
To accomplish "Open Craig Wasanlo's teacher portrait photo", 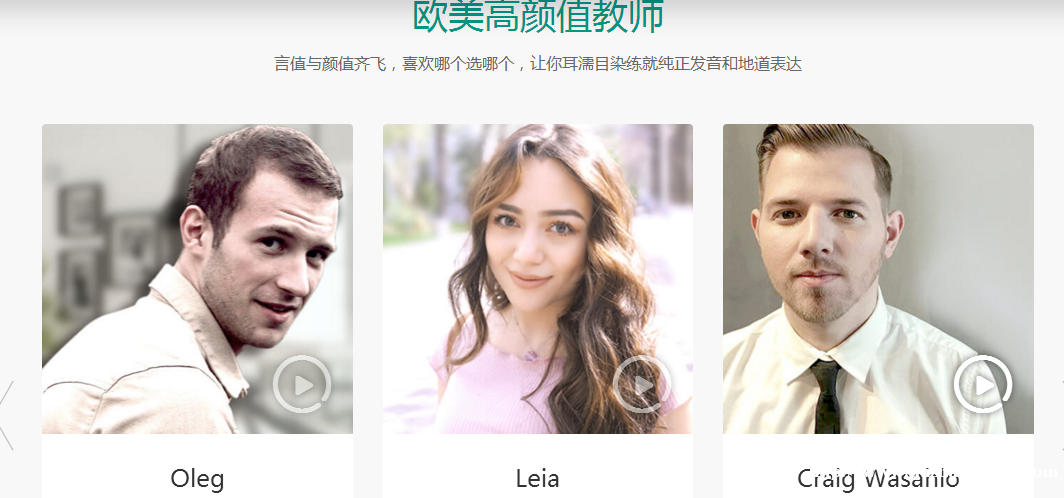I will [x=878, y=279].
